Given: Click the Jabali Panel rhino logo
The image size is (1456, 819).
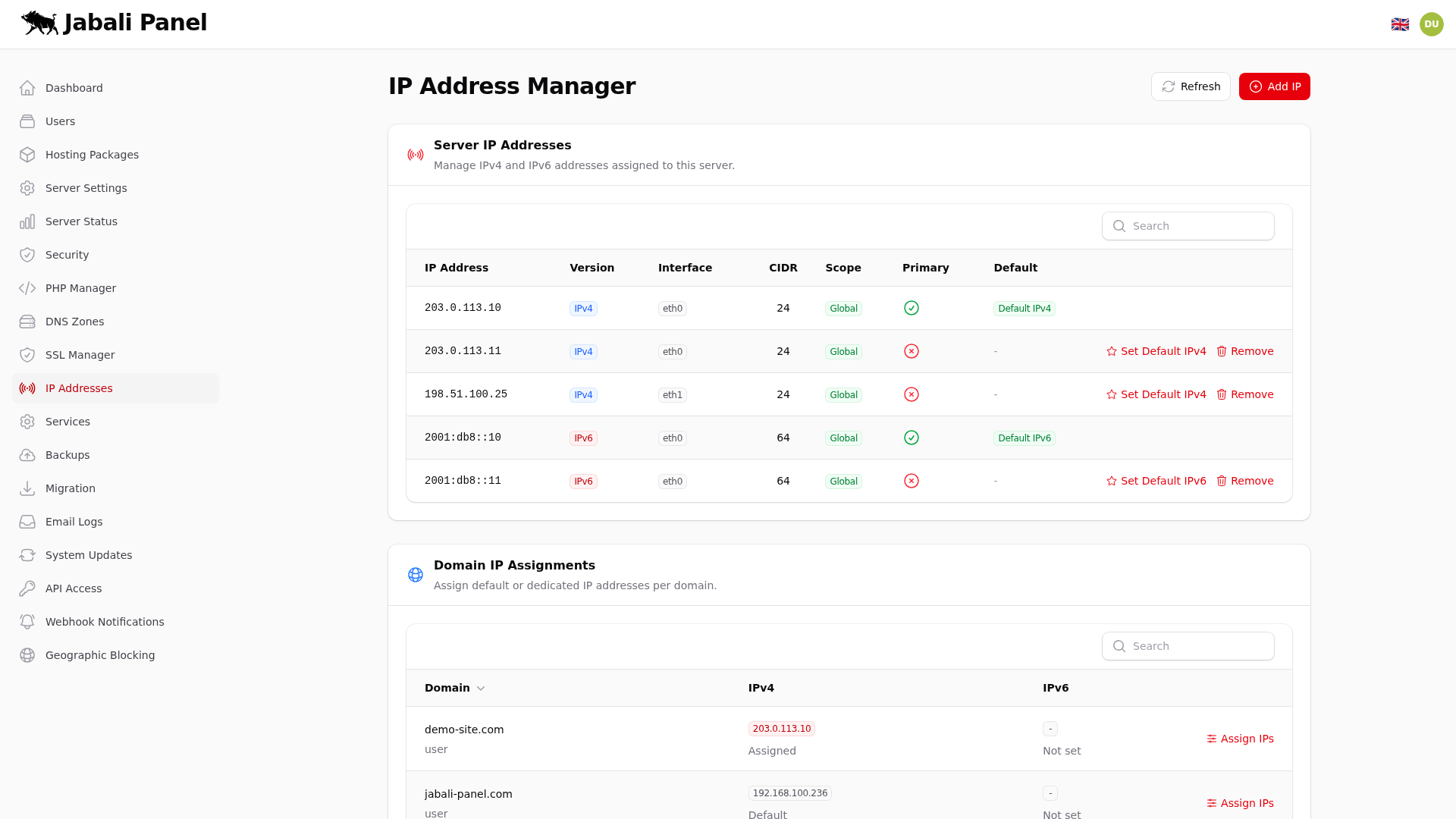Looking at the screenshot, I should point(39,23).
